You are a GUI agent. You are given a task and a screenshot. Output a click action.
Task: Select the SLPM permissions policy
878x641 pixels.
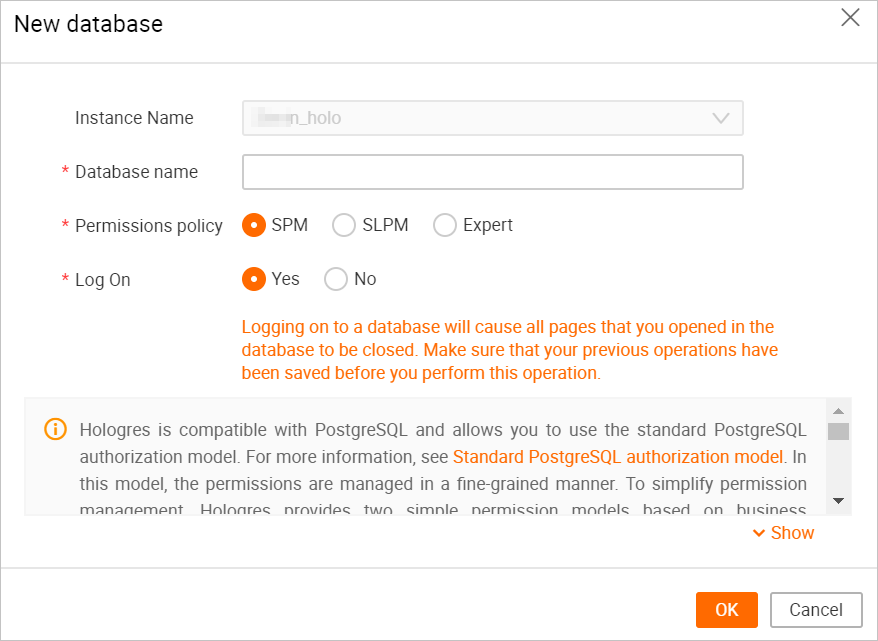coord(343,225)
